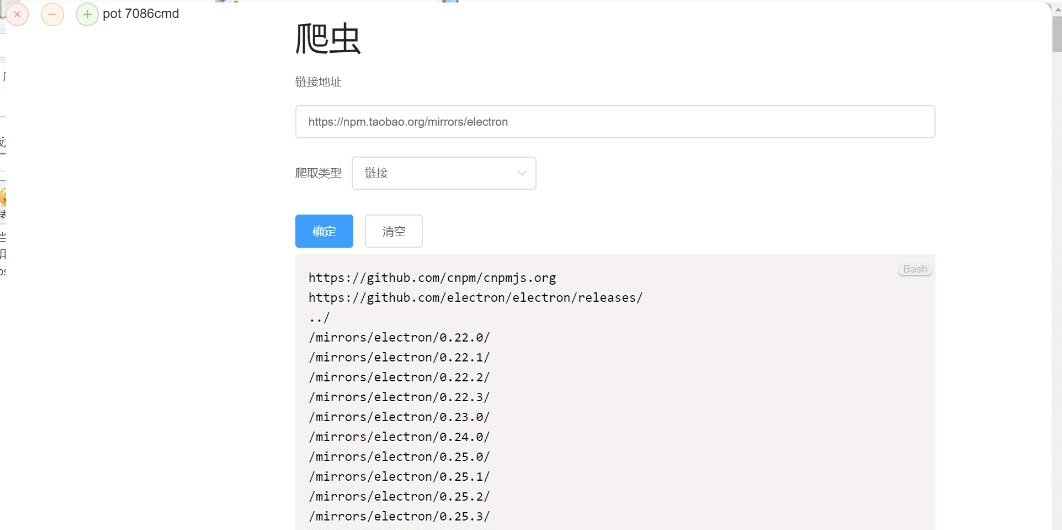Select the /mirrors/electron/0.25.3/ line
Screen dimensions: 1062x530
(x=399, y=516)
